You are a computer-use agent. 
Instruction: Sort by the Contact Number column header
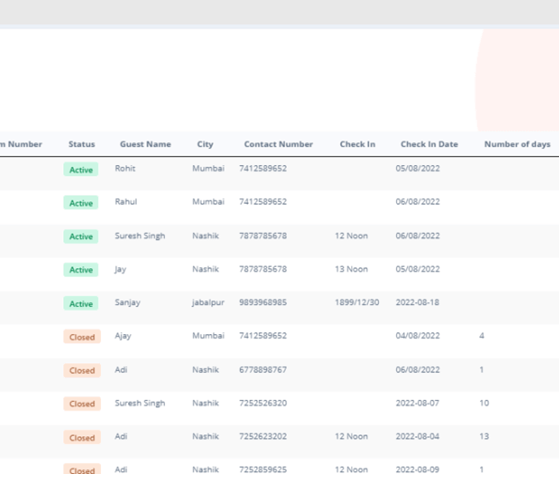pyautogui.click(x=278, y=144)
